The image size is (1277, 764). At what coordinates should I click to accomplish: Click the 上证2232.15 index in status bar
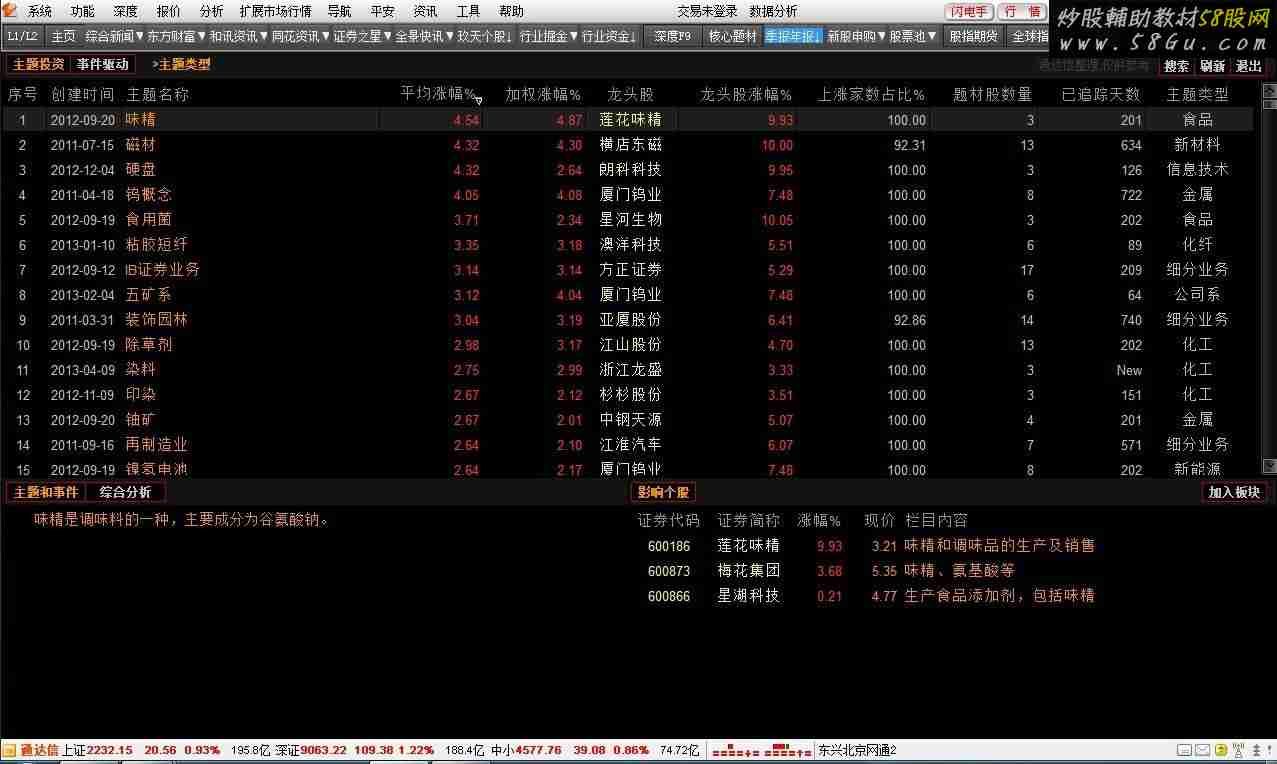coord(97,750)
